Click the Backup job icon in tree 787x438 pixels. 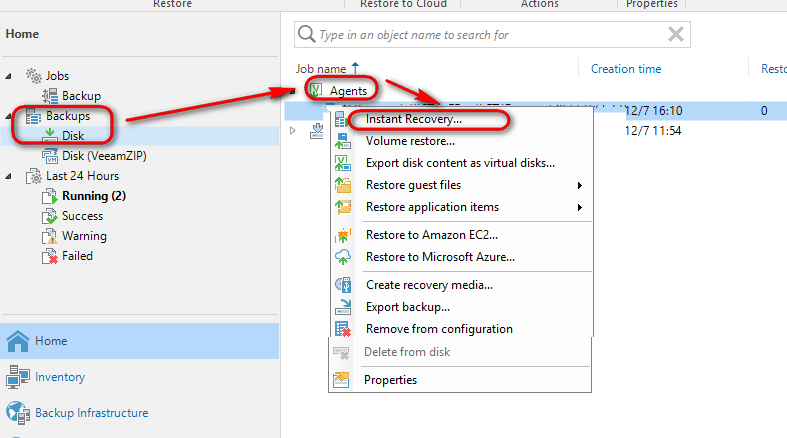point(50,96)
